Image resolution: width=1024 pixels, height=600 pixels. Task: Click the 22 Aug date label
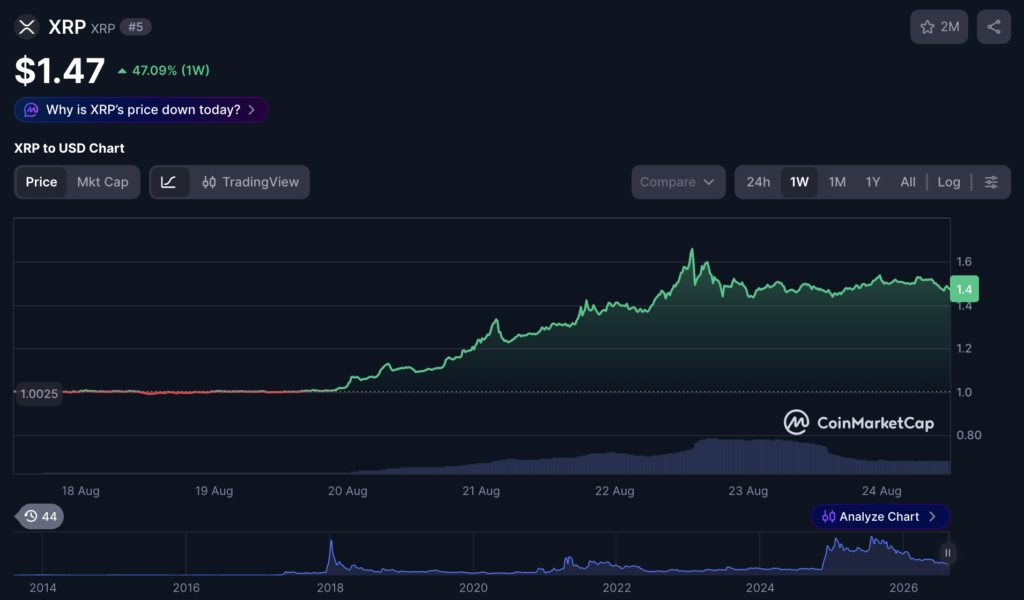click(x=615, y=491)
